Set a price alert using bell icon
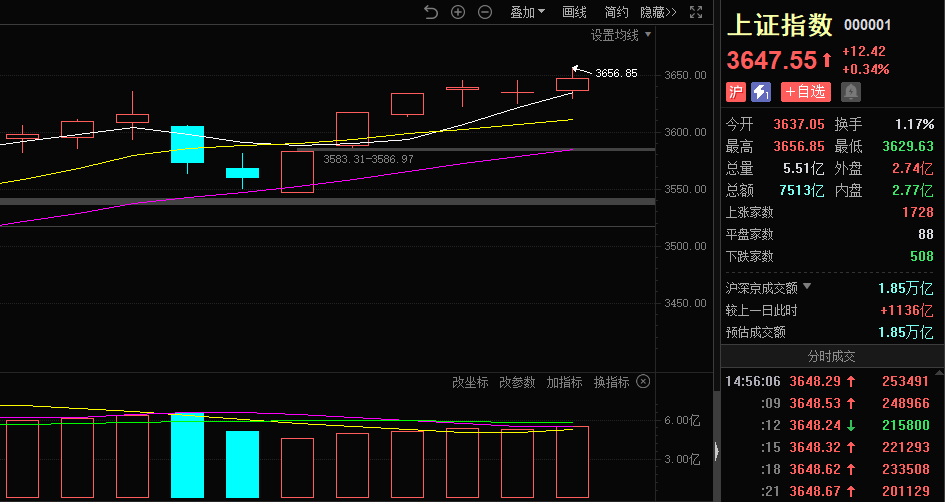 click(x=851, y=92)
